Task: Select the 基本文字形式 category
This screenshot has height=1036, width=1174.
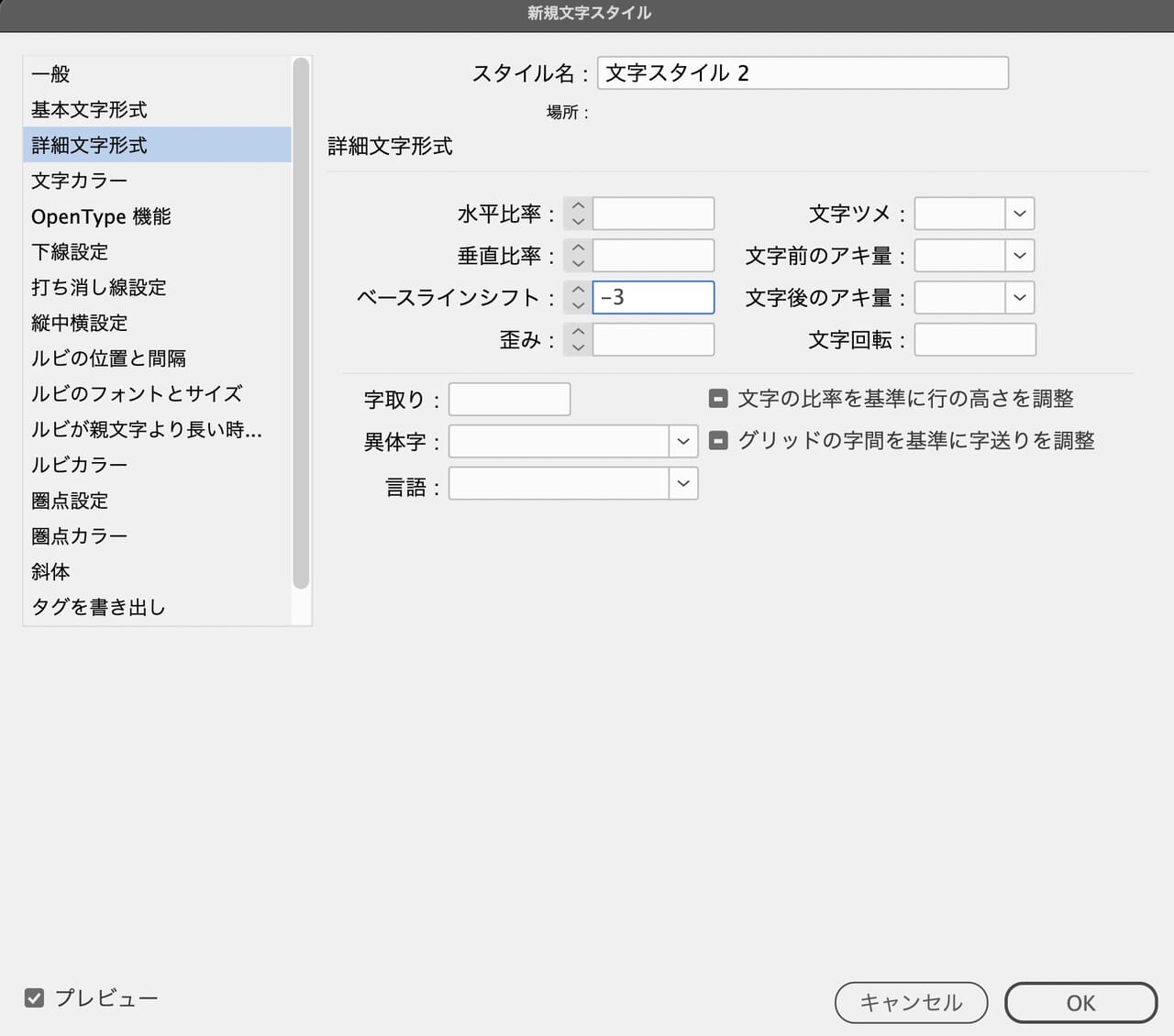Action: (87, 109)
